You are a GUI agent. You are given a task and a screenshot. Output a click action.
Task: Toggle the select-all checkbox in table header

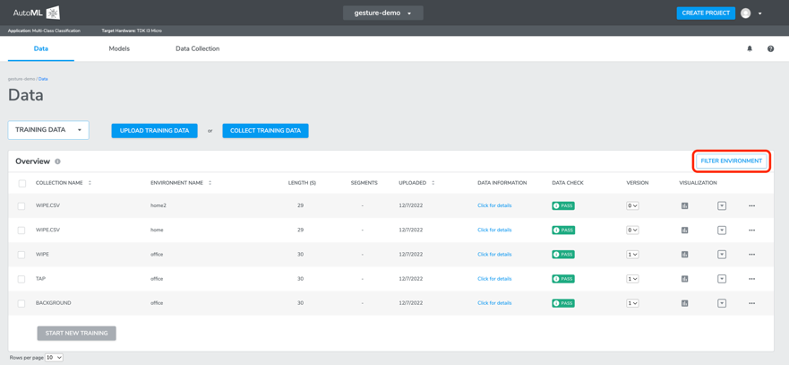pos(22,184)
